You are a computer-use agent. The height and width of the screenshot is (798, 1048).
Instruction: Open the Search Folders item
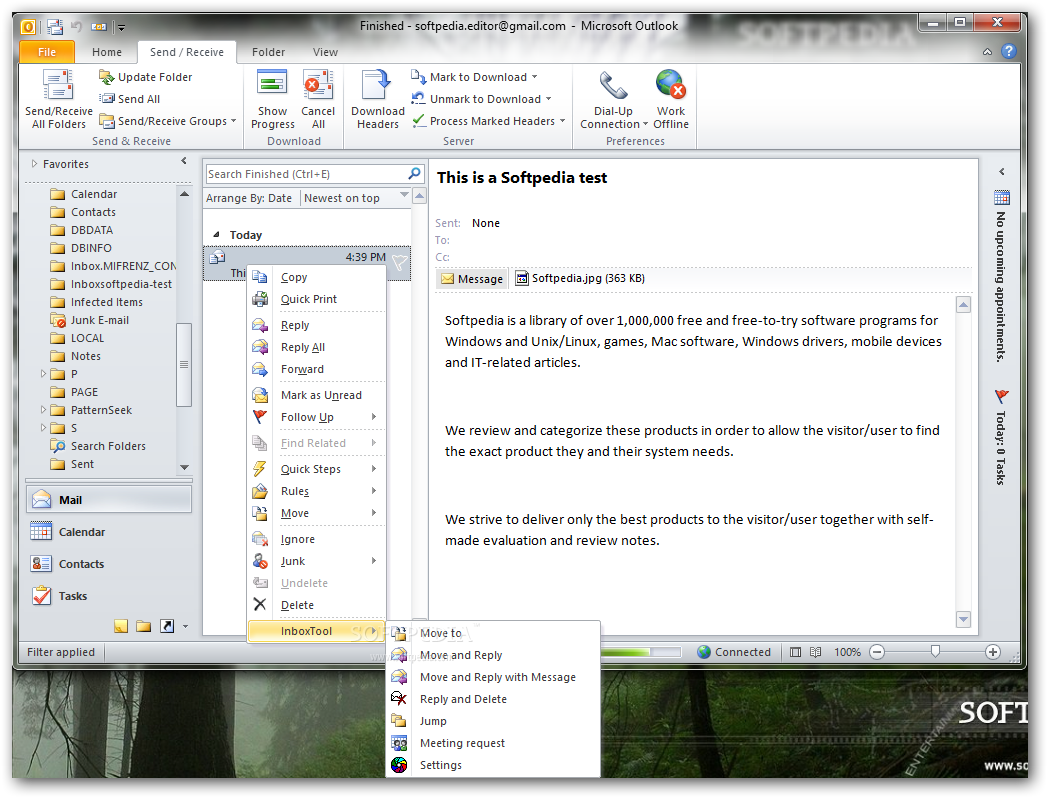point(108,446)
